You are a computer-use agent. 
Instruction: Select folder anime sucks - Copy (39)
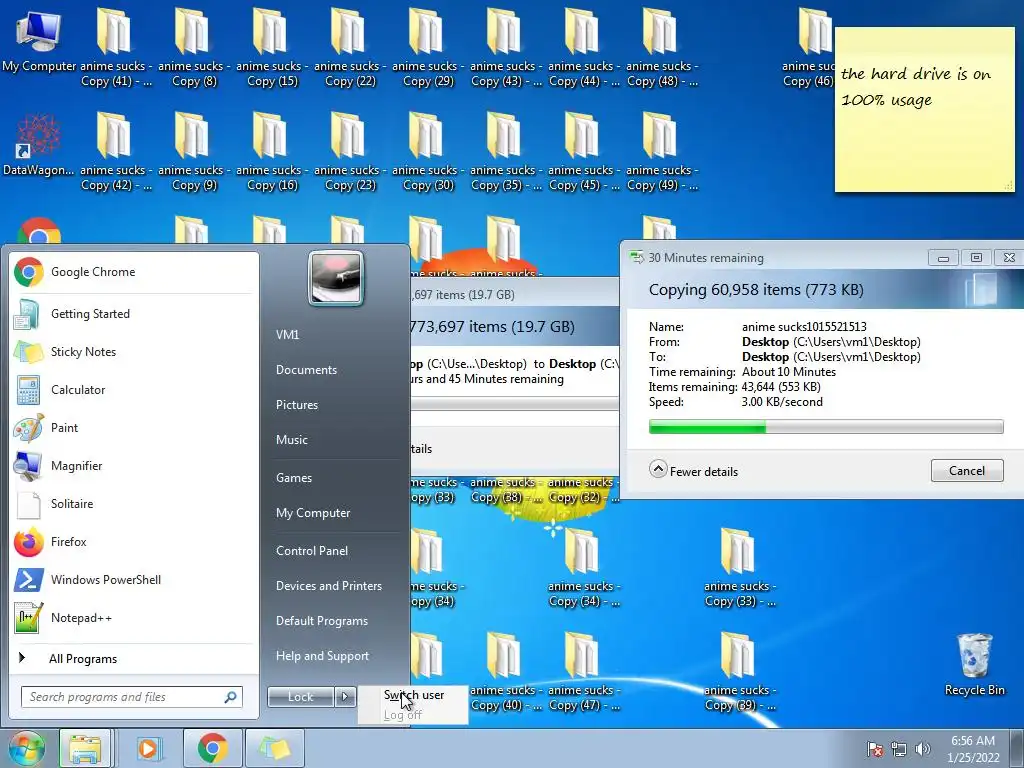(x=739, y=671)
